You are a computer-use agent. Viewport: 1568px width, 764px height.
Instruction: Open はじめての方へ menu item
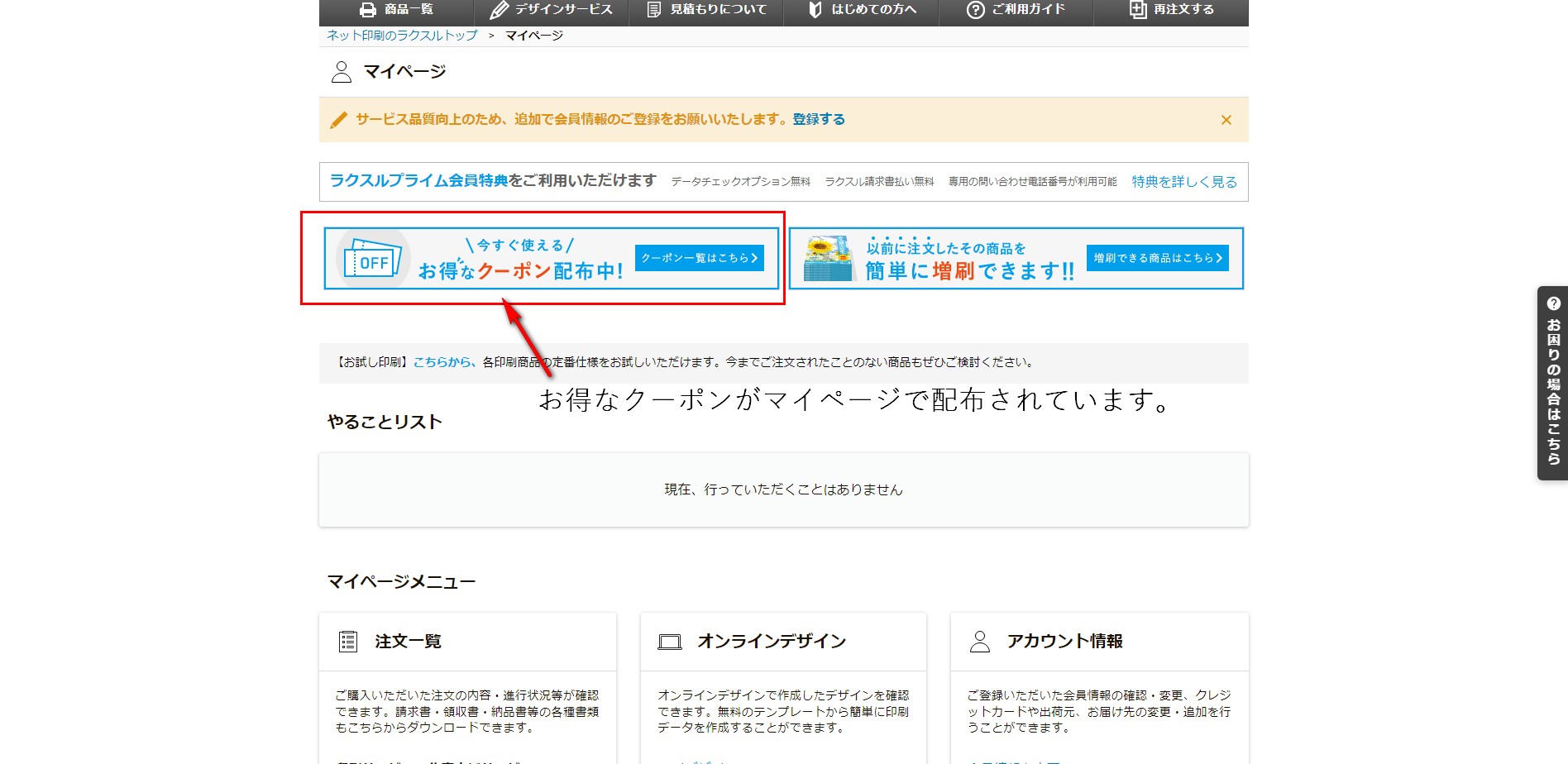point(861,10)
